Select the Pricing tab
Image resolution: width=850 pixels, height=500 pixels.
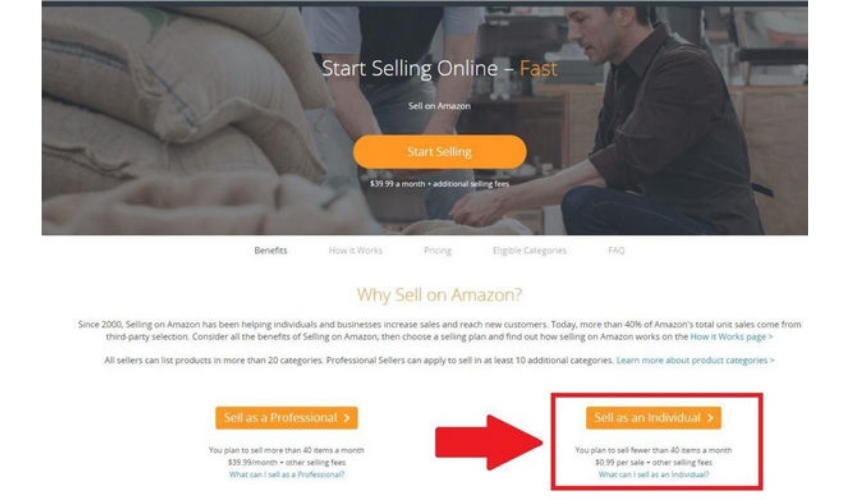point(437,250)
